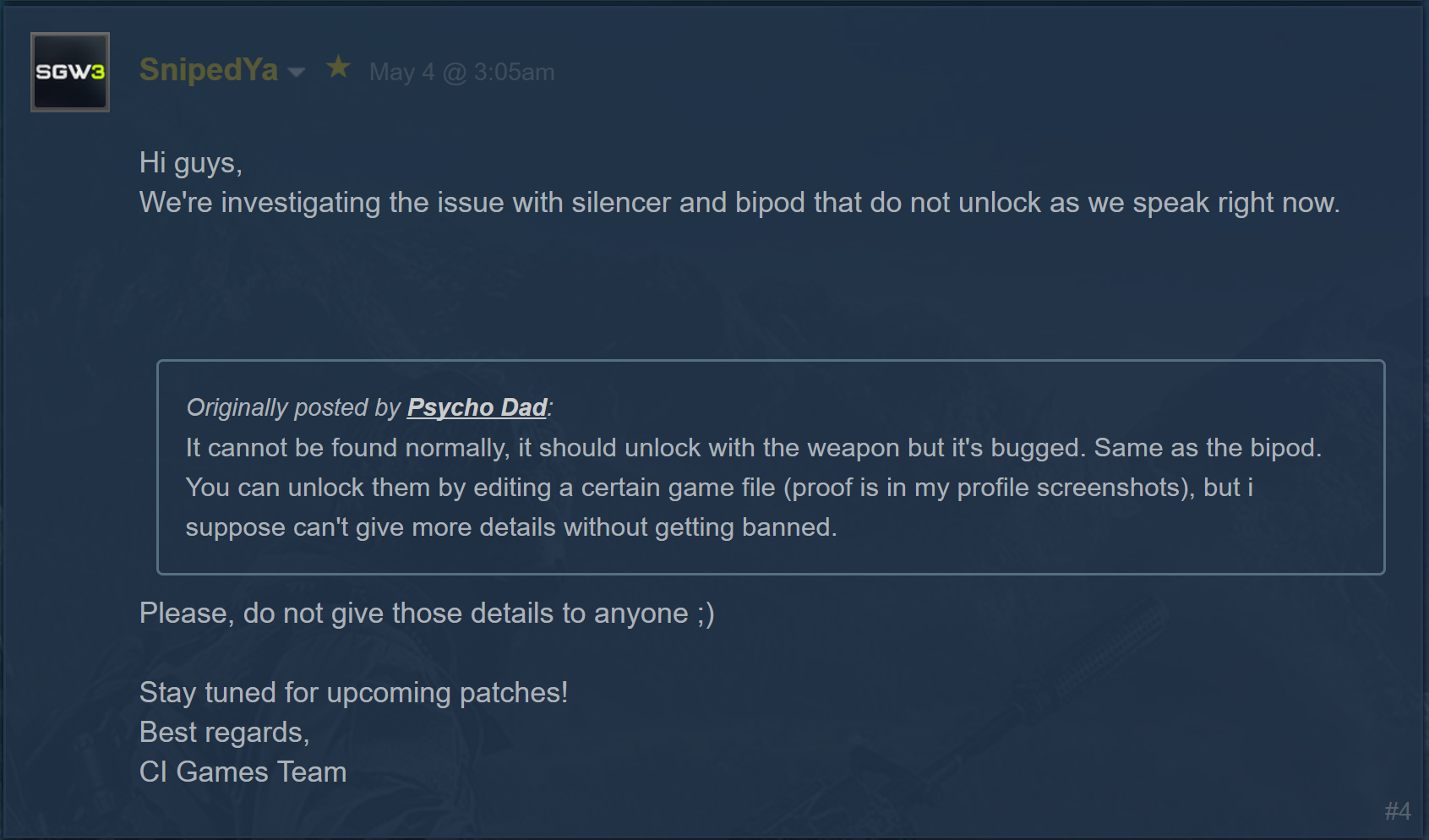The image size is (1429, 840).
Task: Click the winking ";)" emoticon text
Action: (x=706, y=614)
